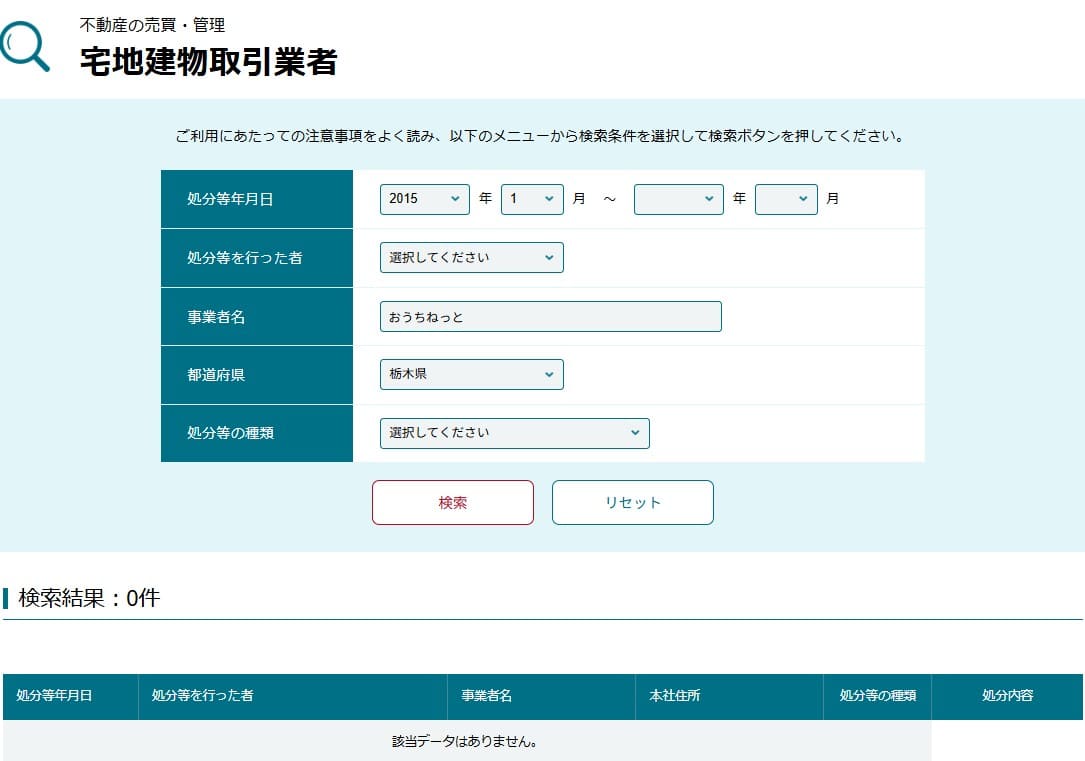Click the 不動産の売買・管理 breadcrumb text
Screen dimensions: 1085x761
(x=151, y=25)
